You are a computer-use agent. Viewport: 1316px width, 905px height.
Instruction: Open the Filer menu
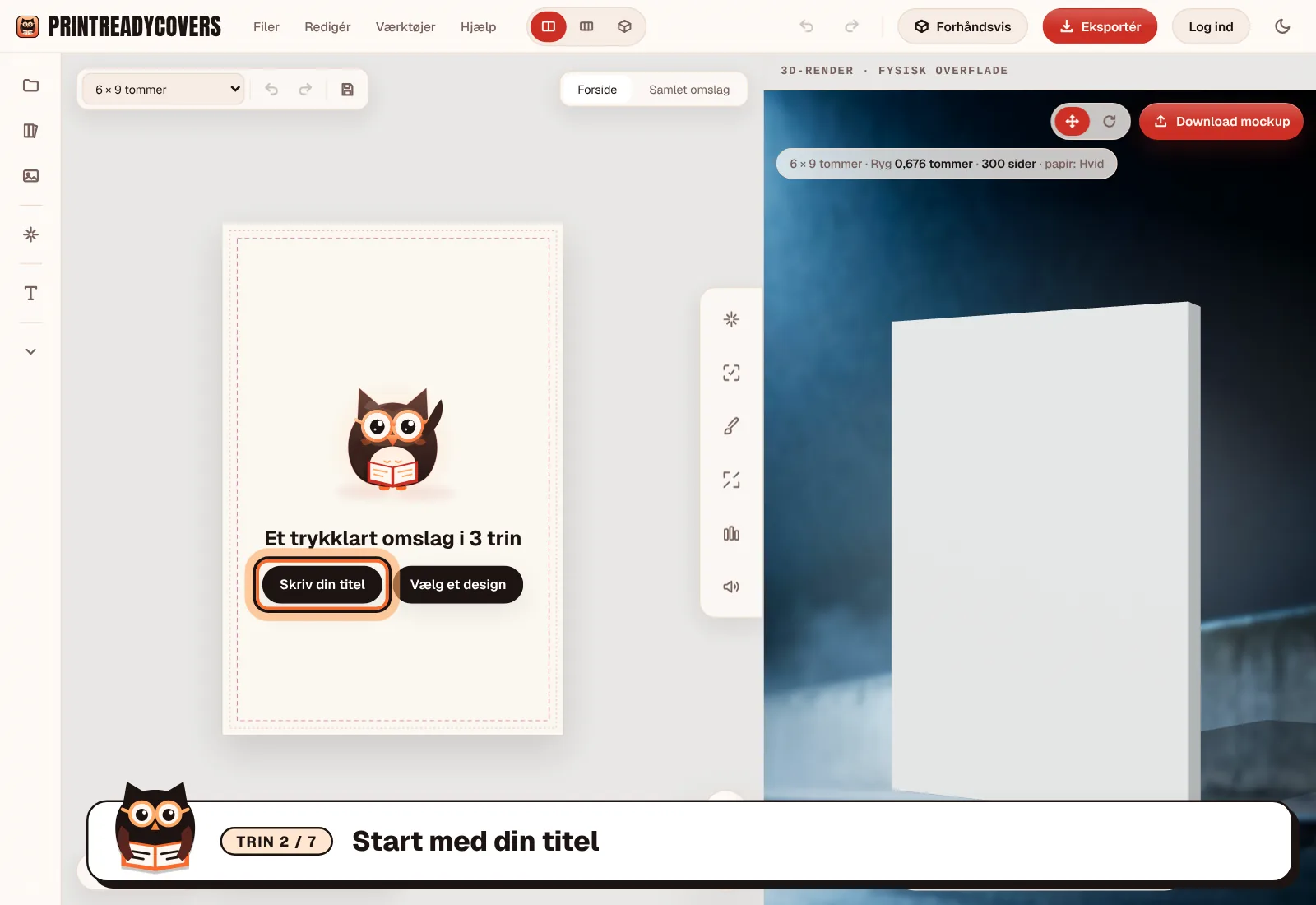coord(266,27)
